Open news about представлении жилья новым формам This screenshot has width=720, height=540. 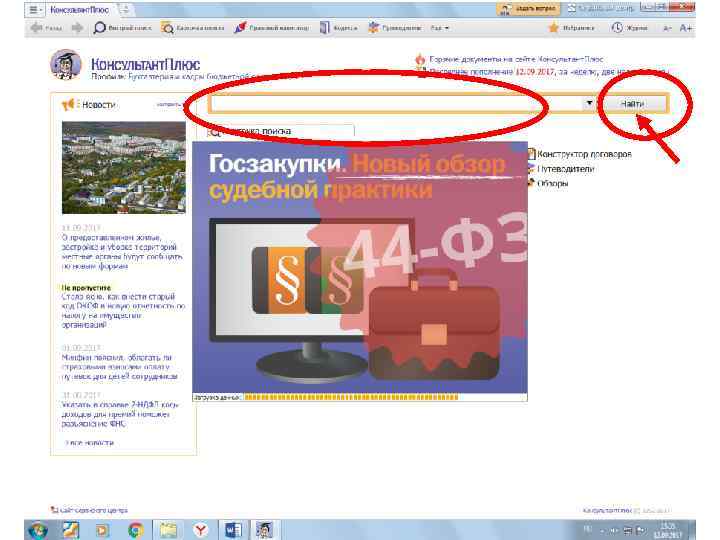(x=122, y=252)
